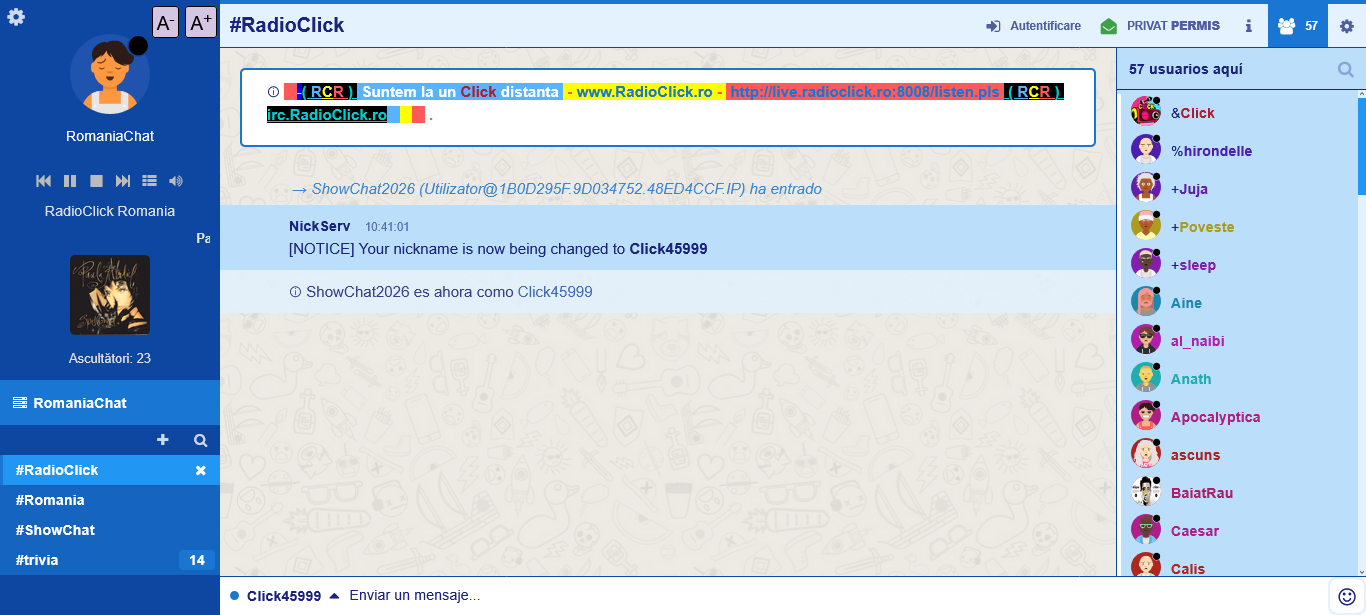Click avatar icon of ascuns
Viewport: 1366px width, 615px height.
(1145, 454)
